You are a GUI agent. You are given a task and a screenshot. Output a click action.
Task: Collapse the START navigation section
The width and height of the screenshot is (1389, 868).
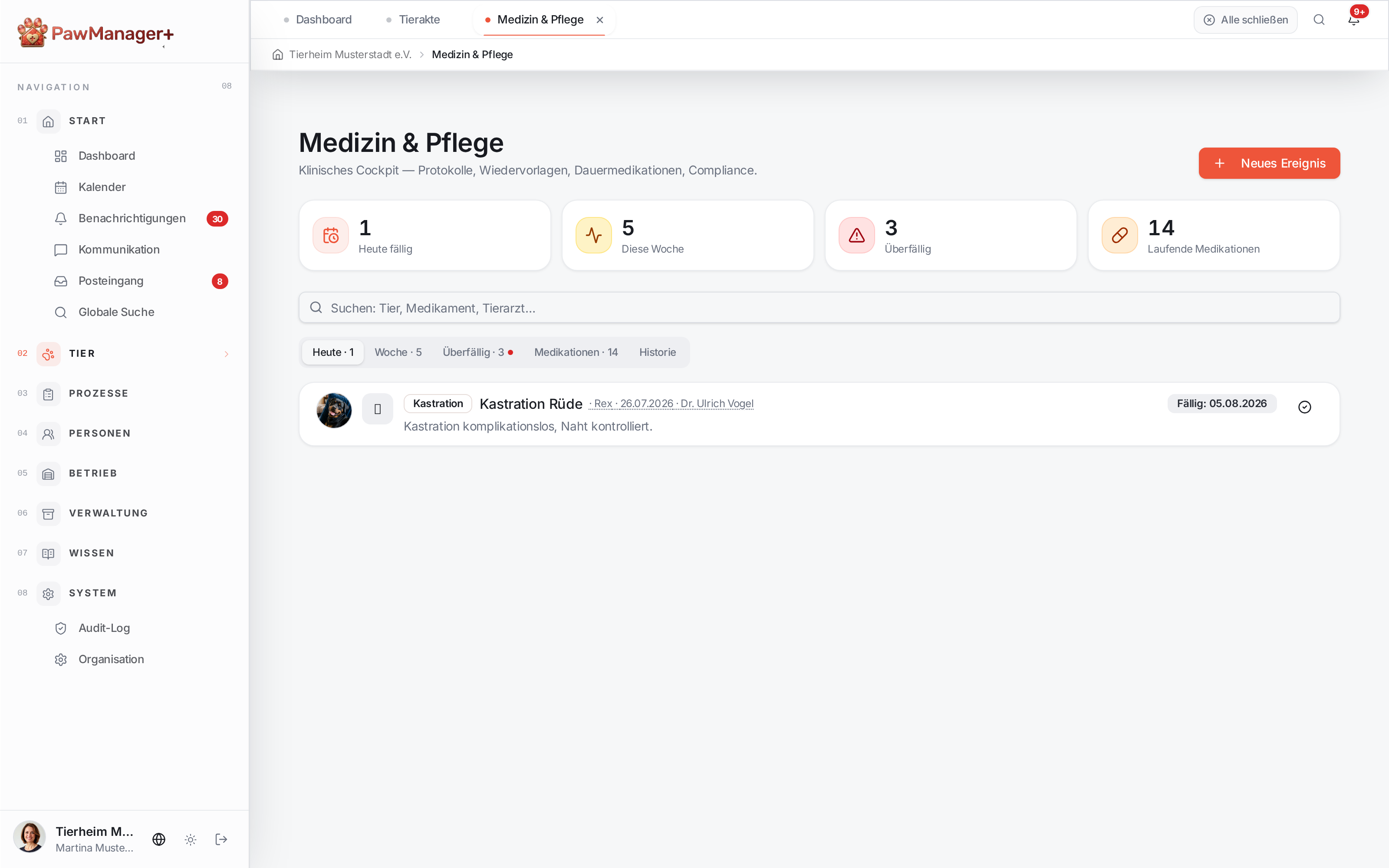124,121
